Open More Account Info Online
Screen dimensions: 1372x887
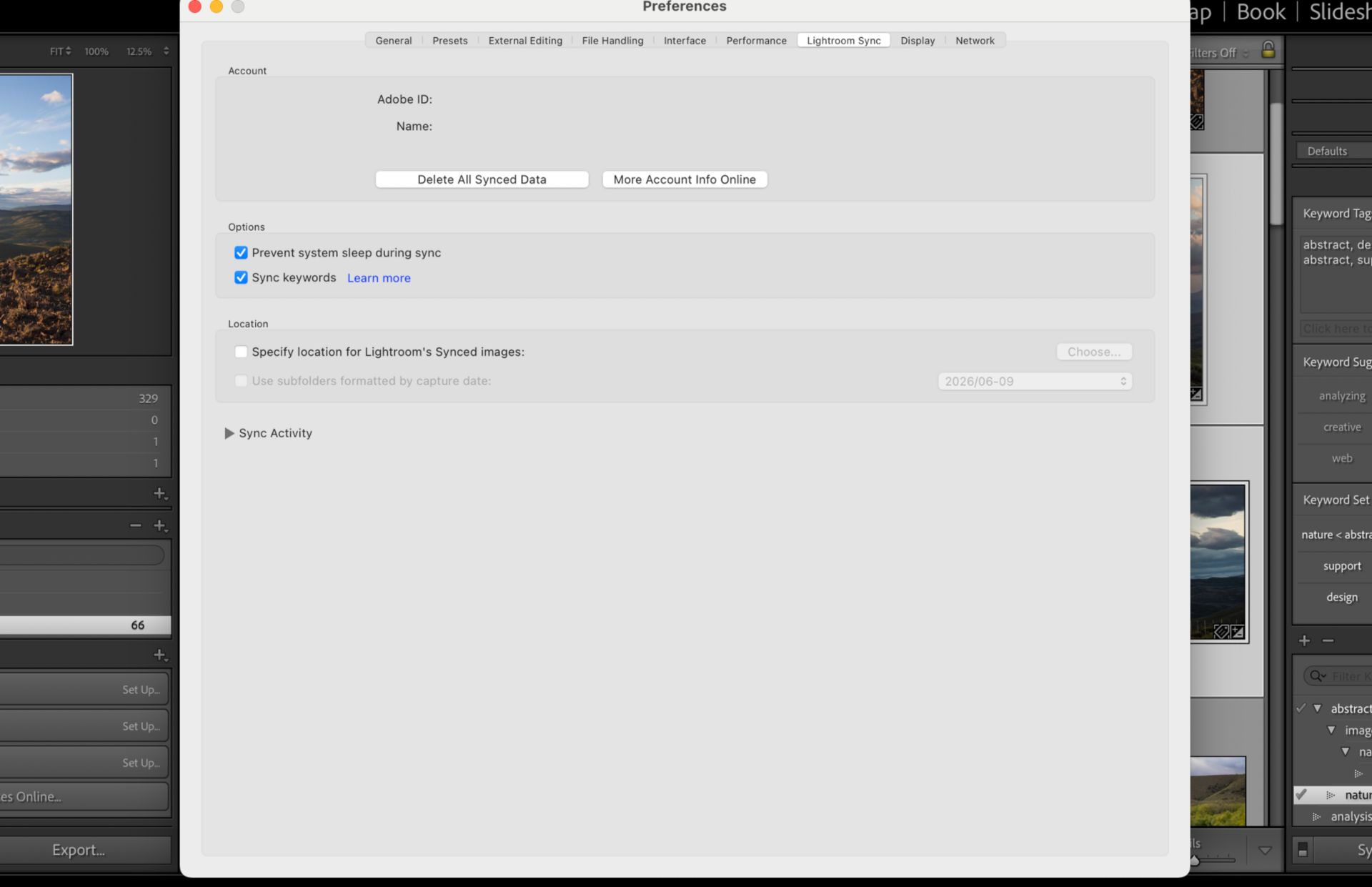click(x=685, y=179)
